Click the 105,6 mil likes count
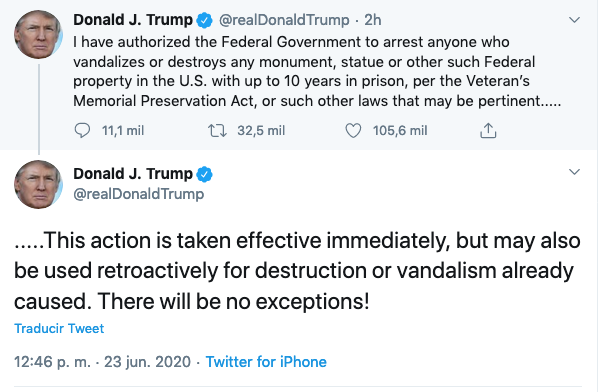Viewport: 599px width, 392px height. (400, 131)
